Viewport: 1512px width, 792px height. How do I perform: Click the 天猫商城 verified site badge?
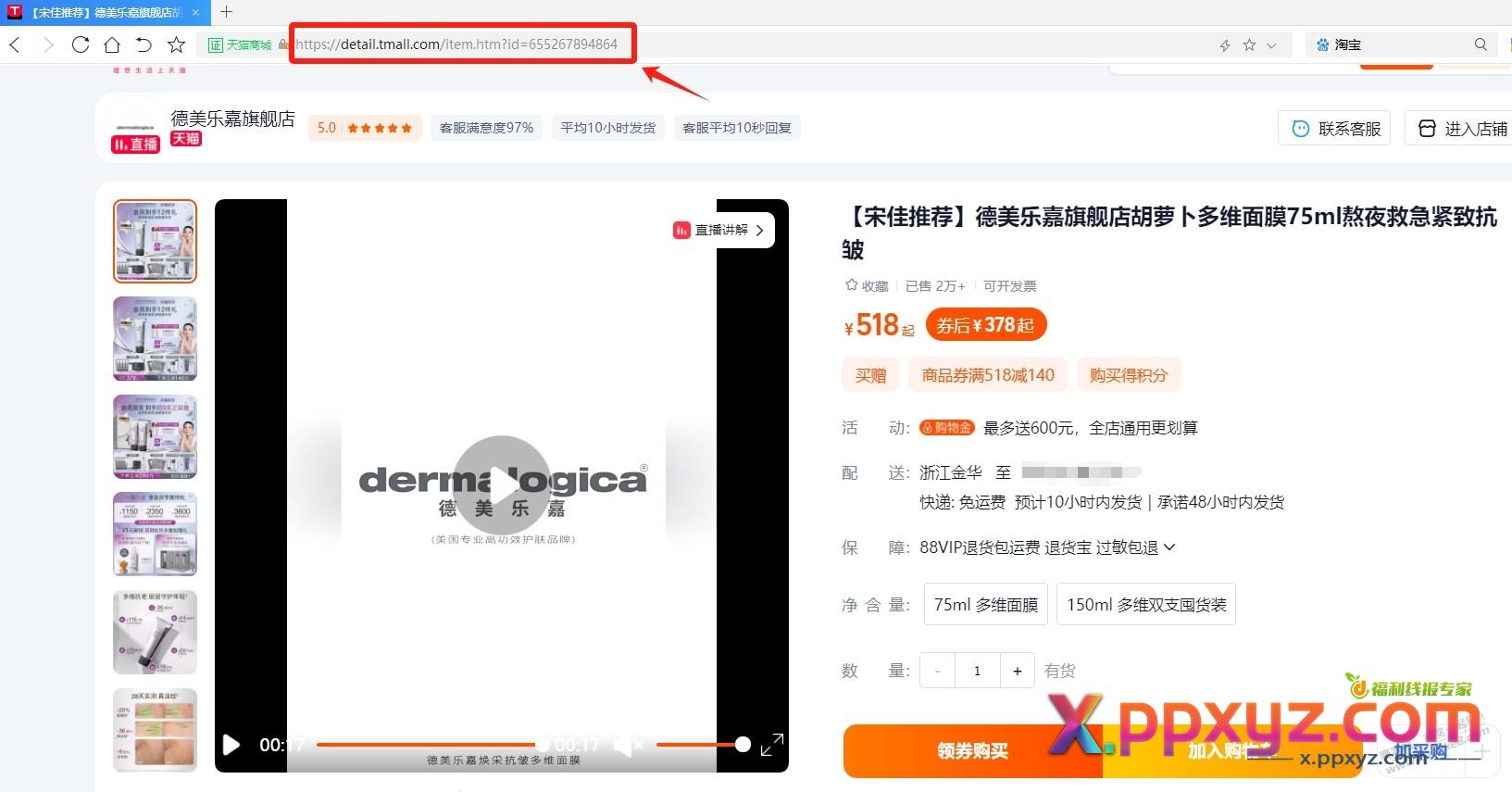click(x=239, y=44)
